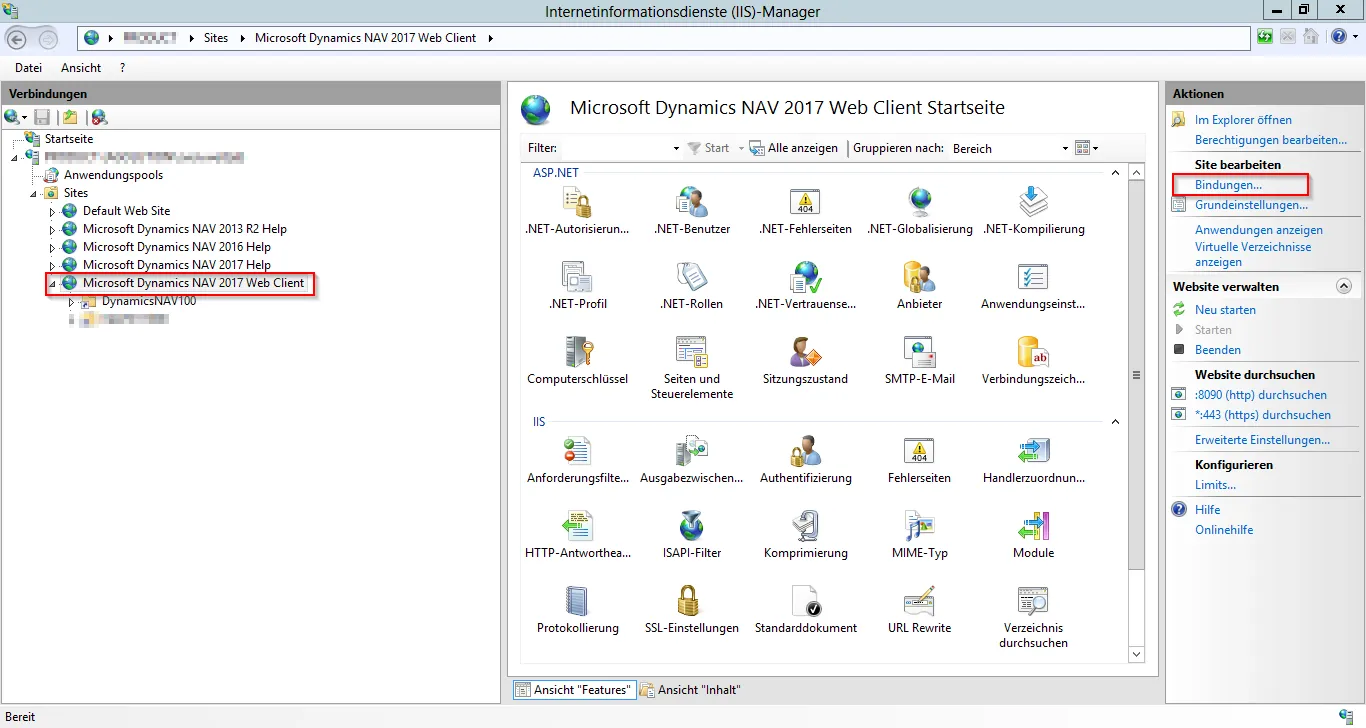The height and width of the screenshot is (728, 1366).
Task: Open the Ausgabezwischenspeicherung feature
Action: 692,460
